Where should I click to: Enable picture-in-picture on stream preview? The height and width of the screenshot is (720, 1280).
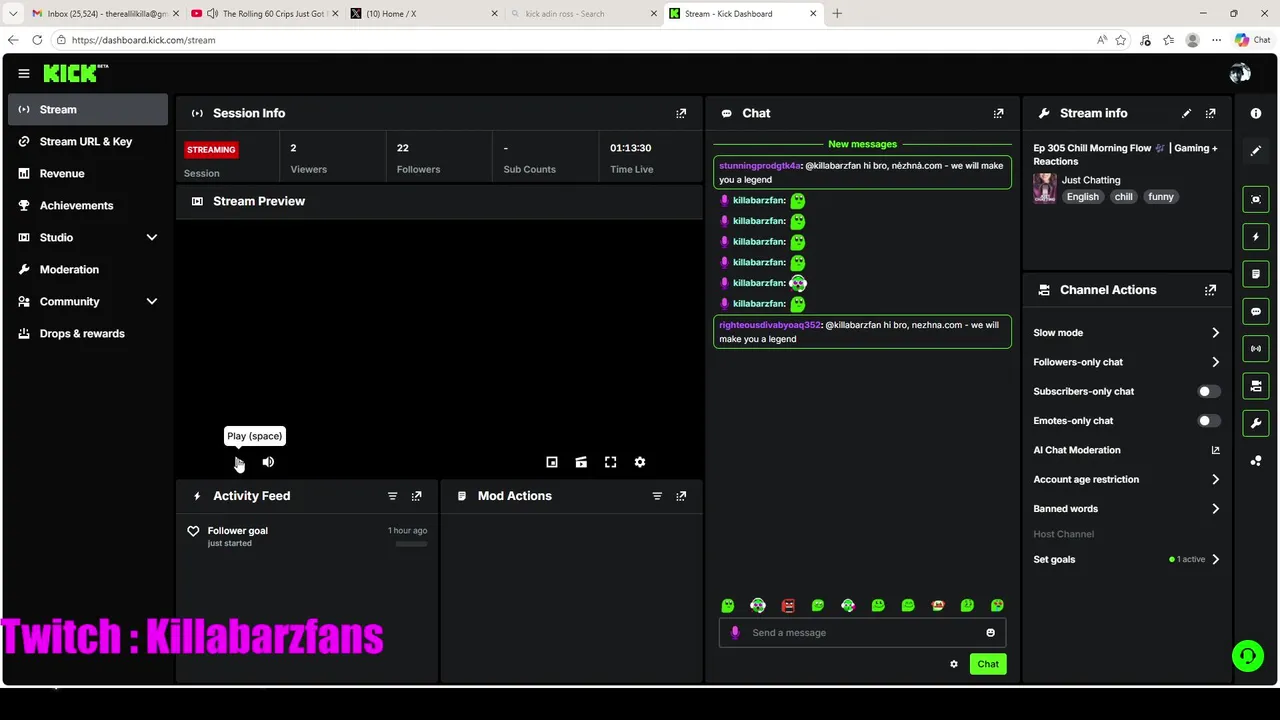click(552, 462)
